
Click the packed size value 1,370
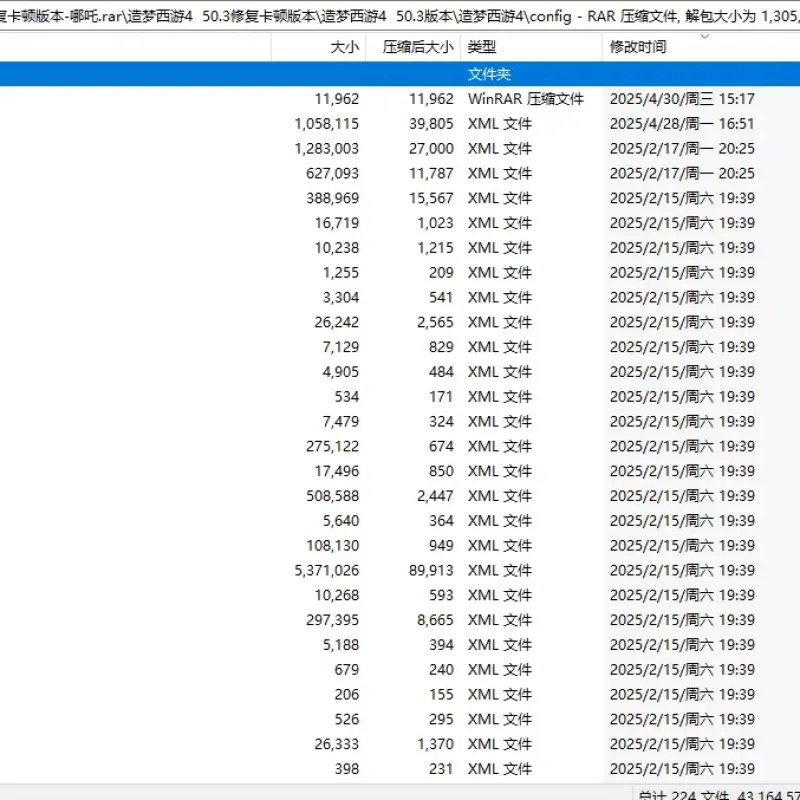coord(435,744)
